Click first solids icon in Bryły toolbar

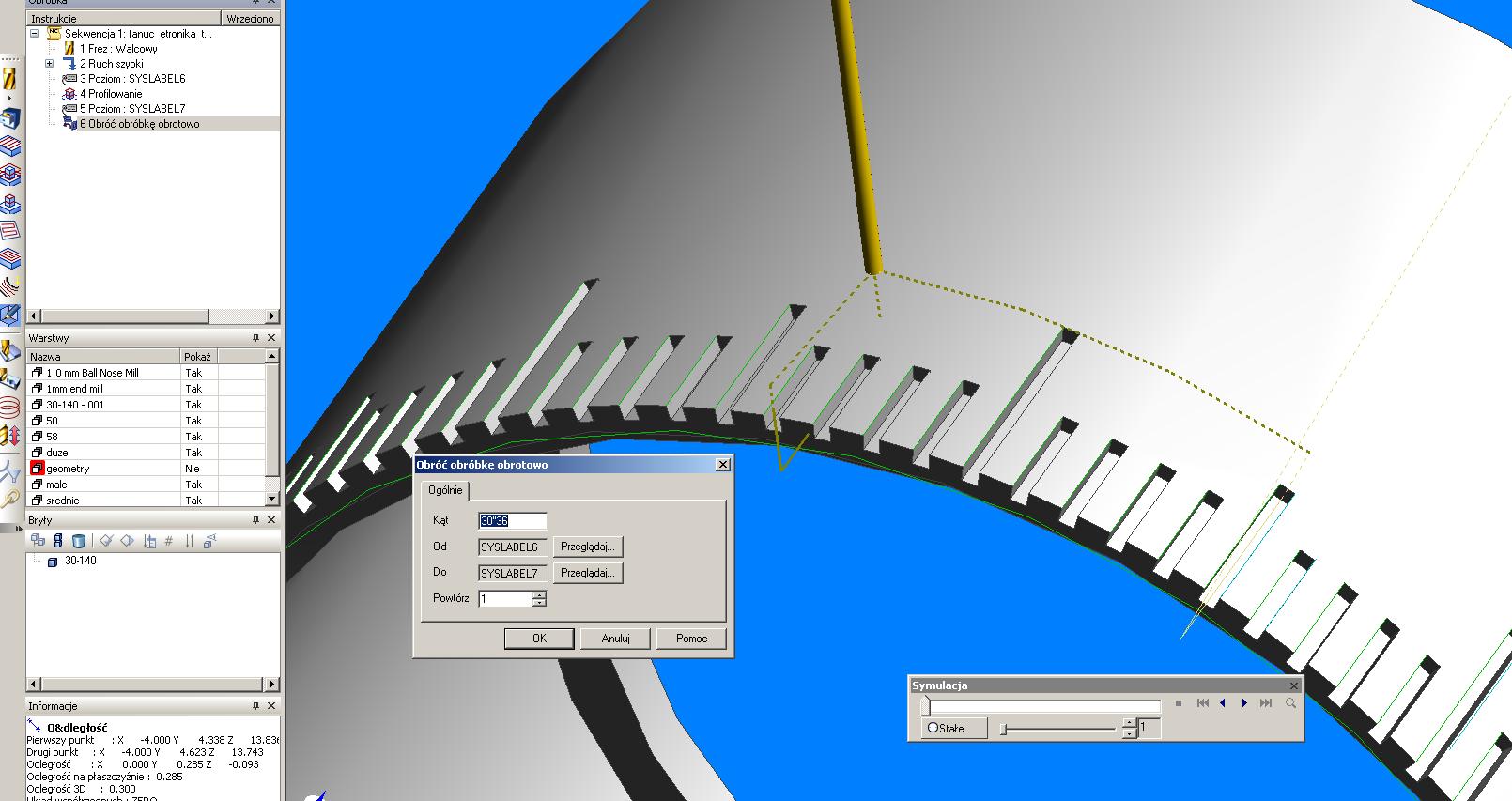38,540
